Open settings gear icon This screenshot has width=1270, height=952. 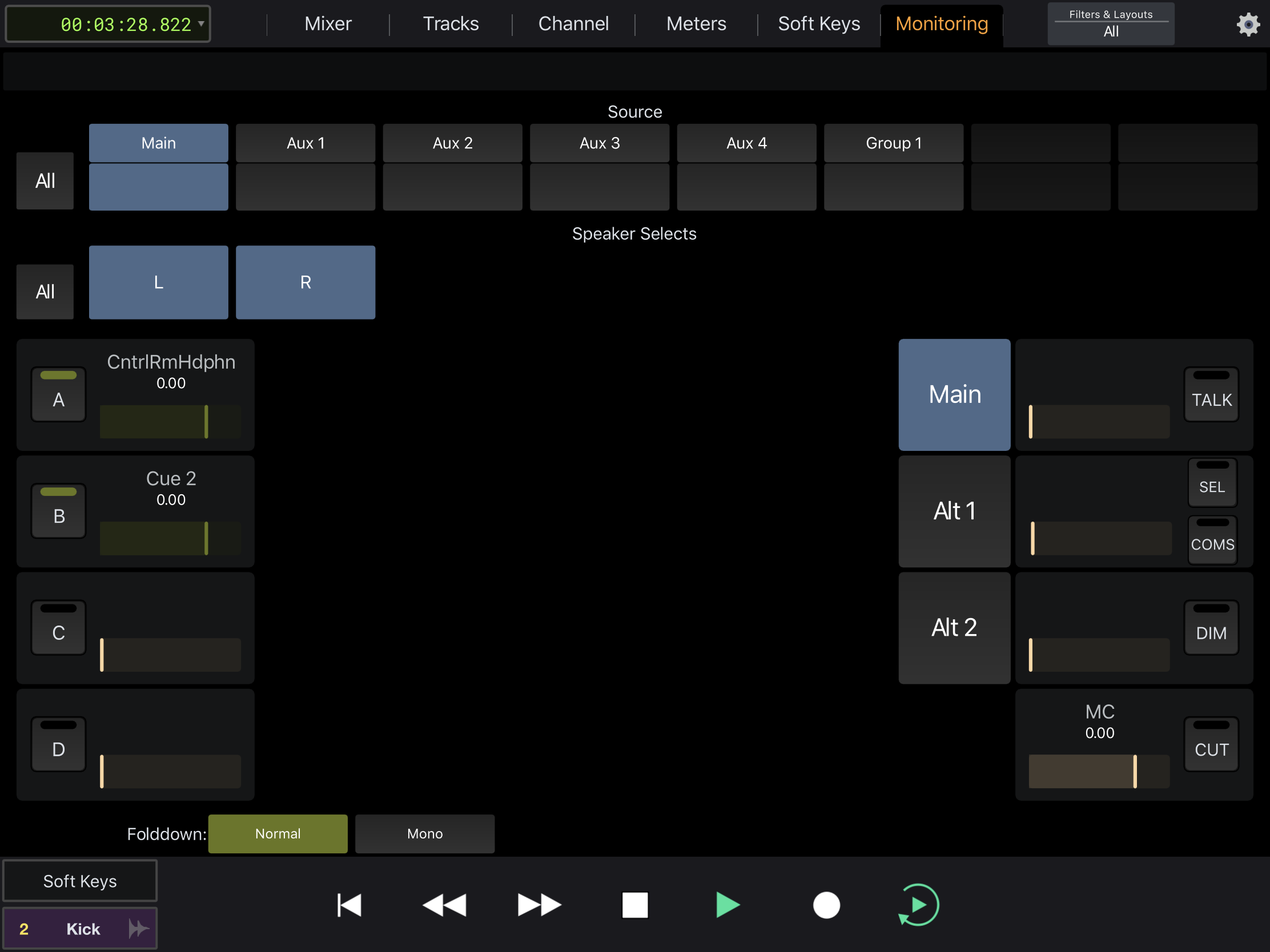point(1248,24)
